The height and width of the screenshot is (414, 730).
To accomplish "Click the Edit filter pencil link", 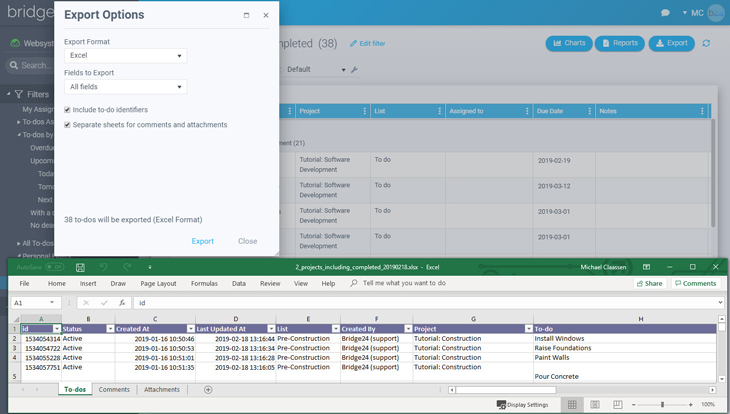I will point(368,43).
